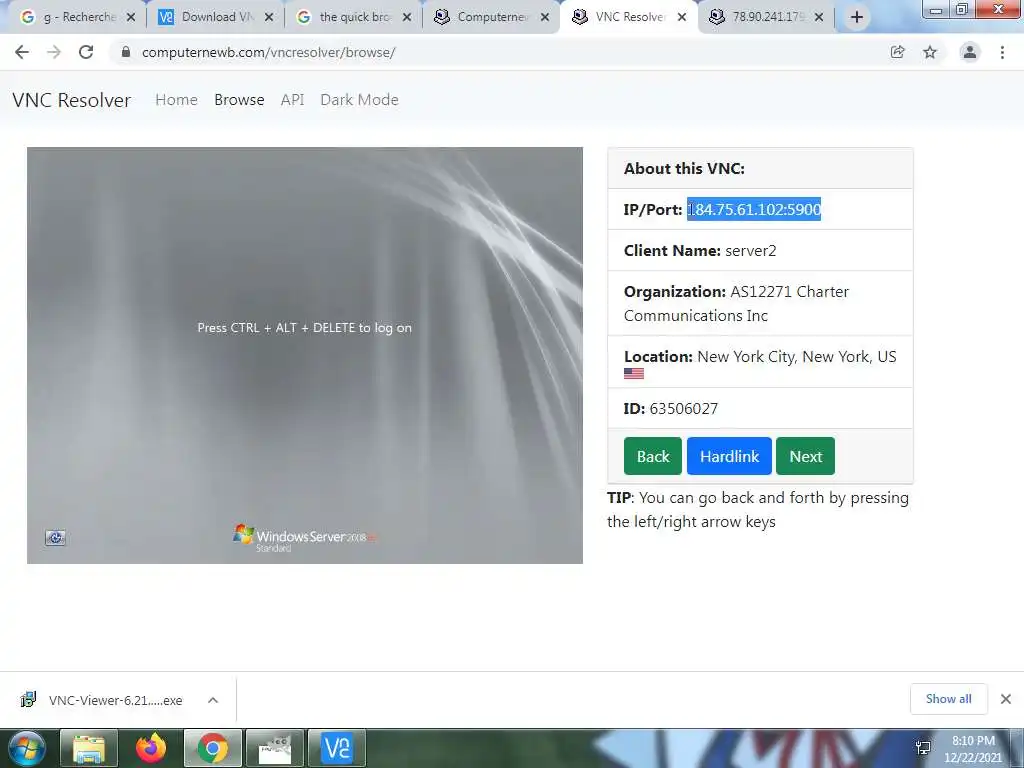Switch to the Download VNC tab
This screenshot has width=1024, height=768.
click(208, 17)
